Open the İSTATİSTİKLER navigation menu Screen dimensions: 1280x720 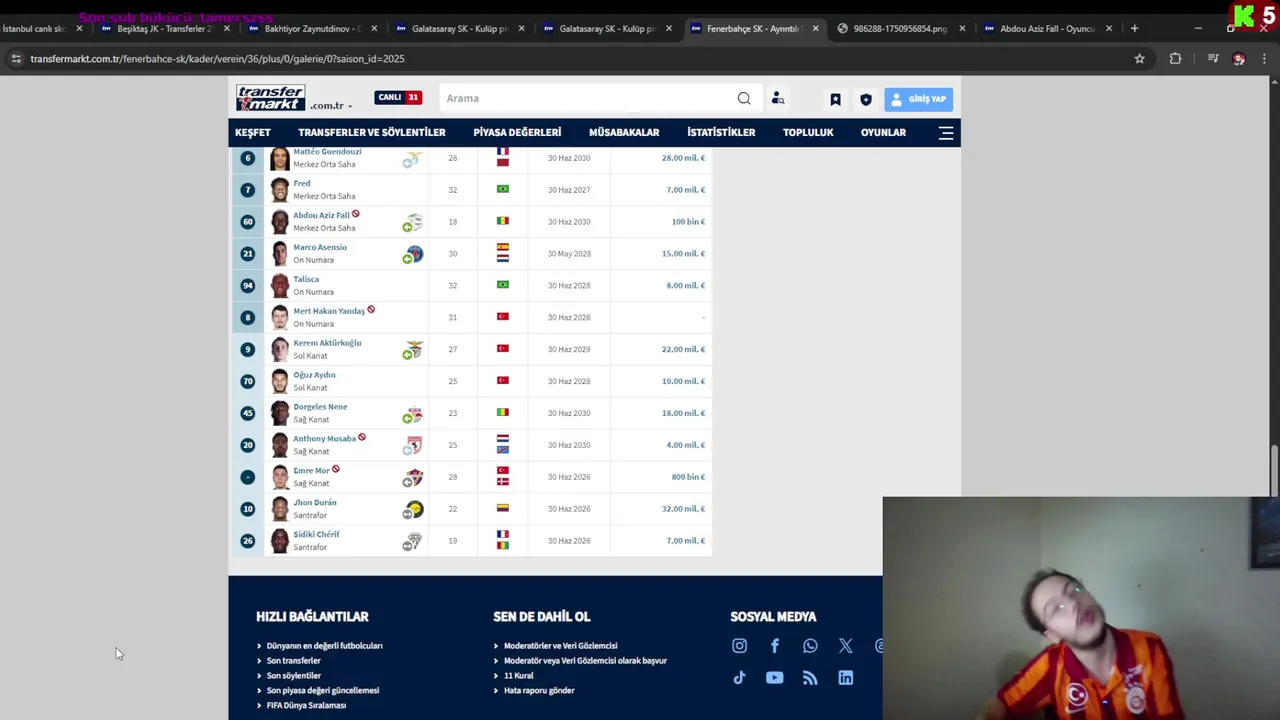721,132
